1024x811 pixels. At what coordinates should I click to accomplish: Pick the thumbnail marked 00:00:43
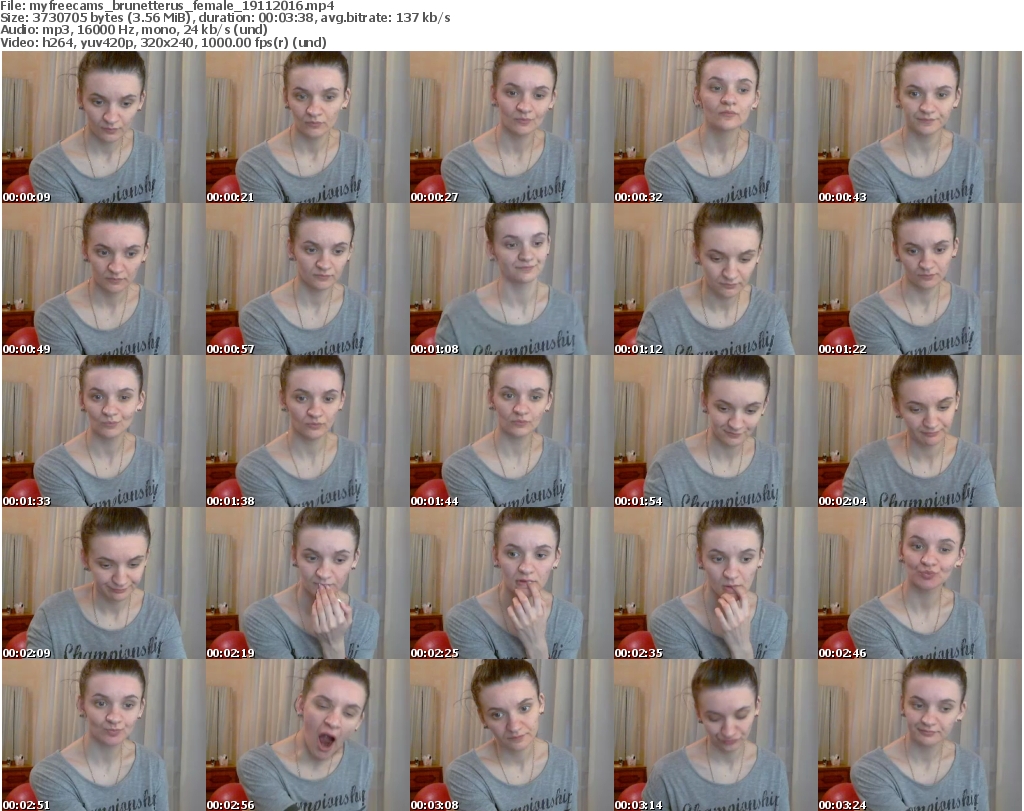pos(919,127)
